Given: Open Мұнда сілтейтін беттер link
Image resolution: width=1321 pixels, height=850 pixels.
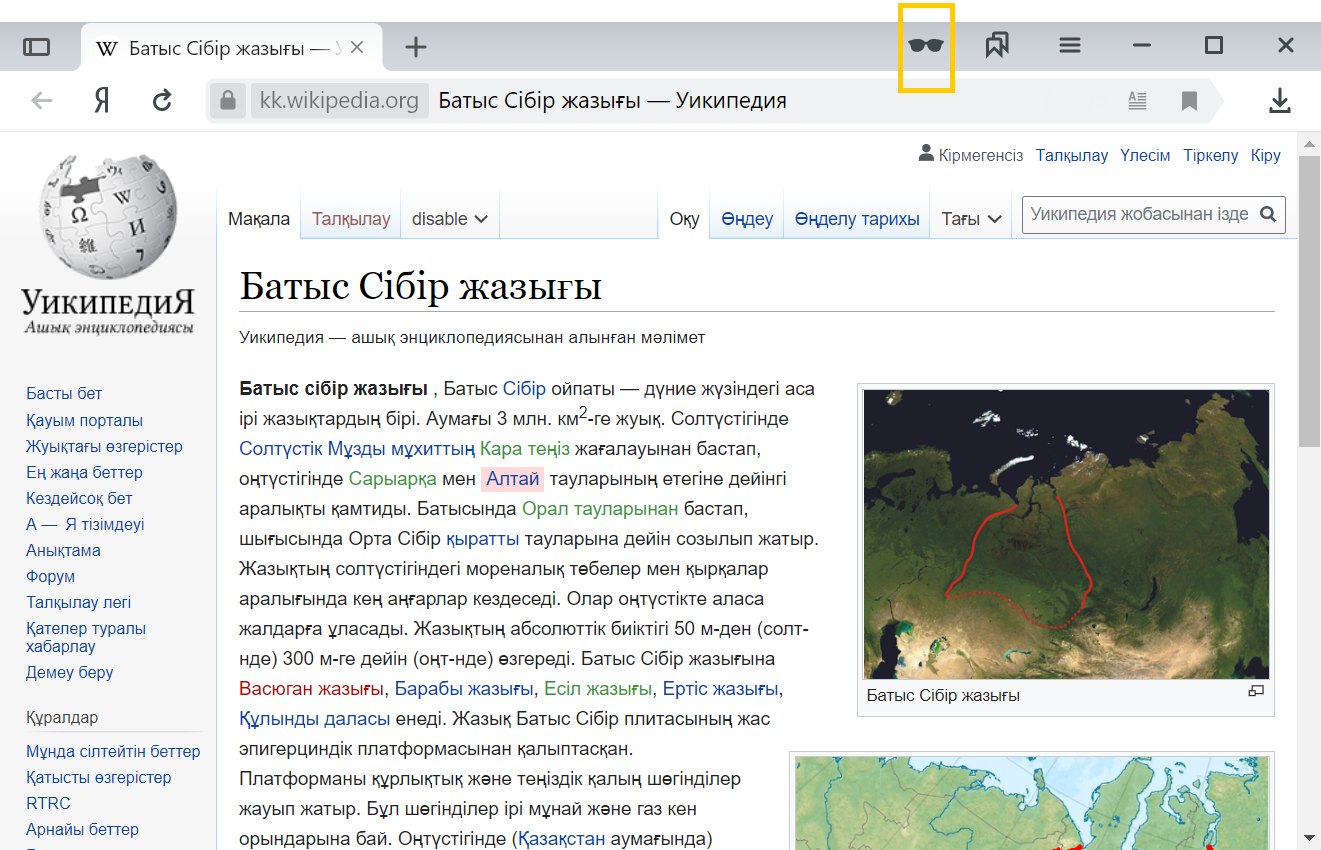Looking at the screenshot, I should (113, 751).
